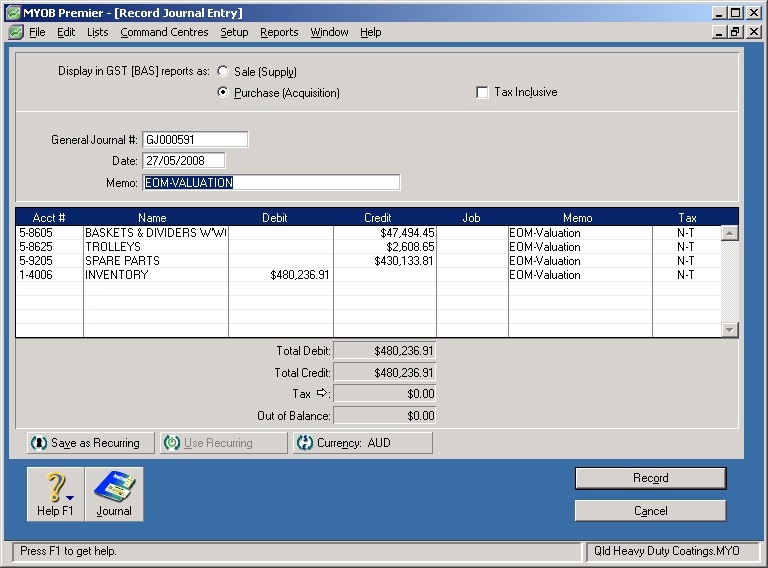Click the $47,494.45 credit cell
The width and height of the screenshot is (768, 568).
point(385,233)
